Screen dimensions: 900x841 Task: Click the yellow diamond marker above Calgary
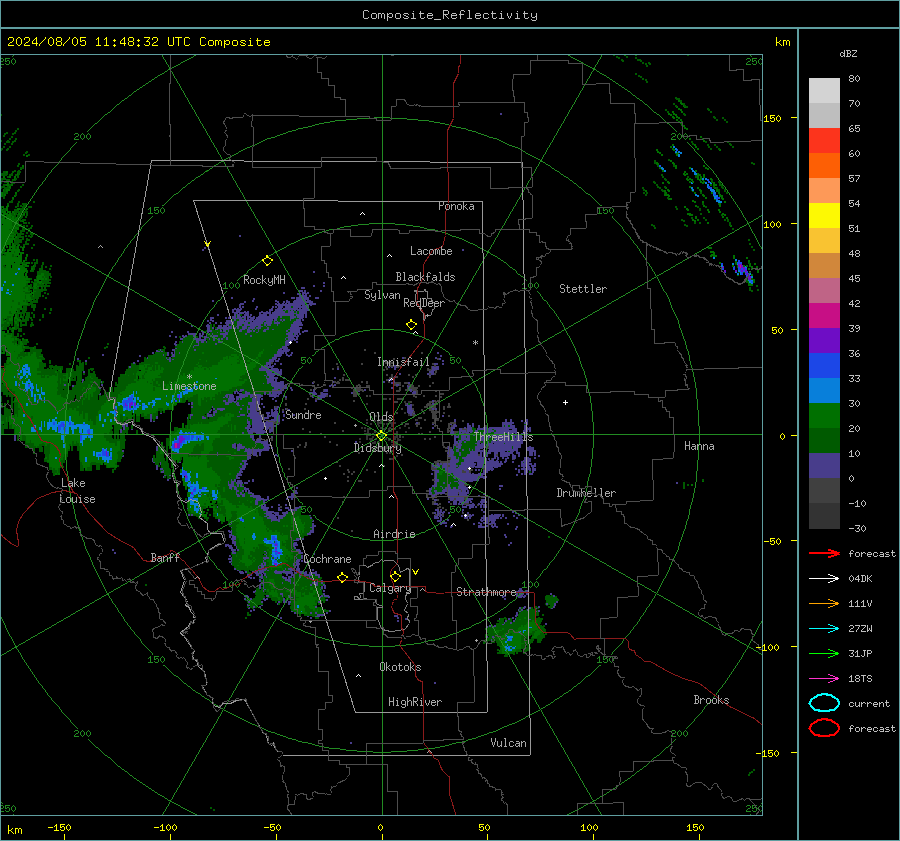point(395,576)
